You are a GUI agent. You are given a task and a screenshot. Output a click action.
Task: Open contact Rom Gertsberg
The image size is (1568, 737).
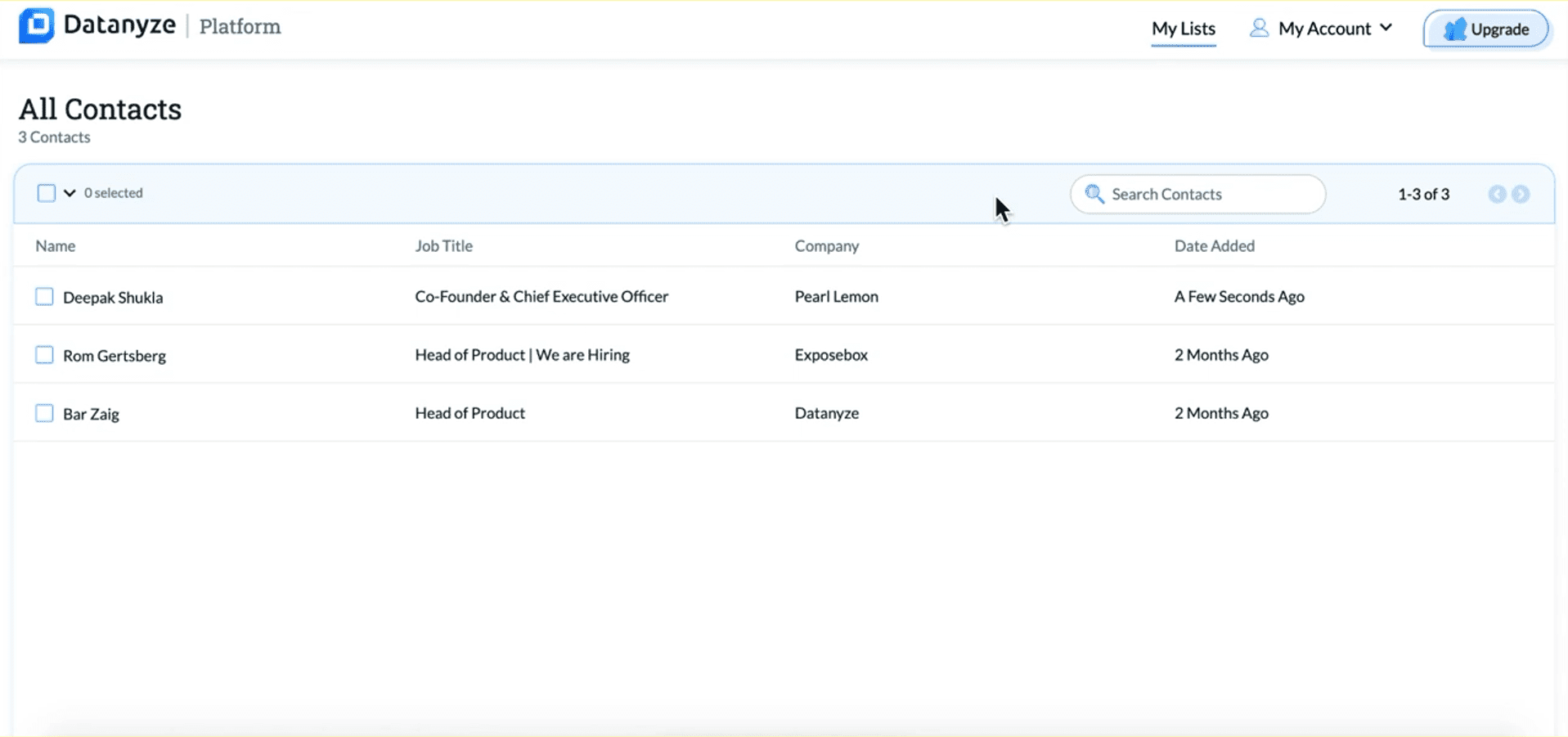(x=115, y=356)
